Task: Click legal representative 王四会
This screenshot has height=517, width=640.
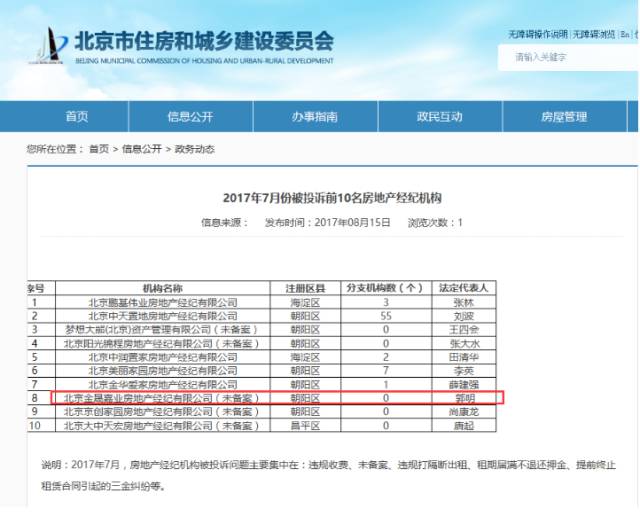Action: pyautogui.click(x=464, y=330)
